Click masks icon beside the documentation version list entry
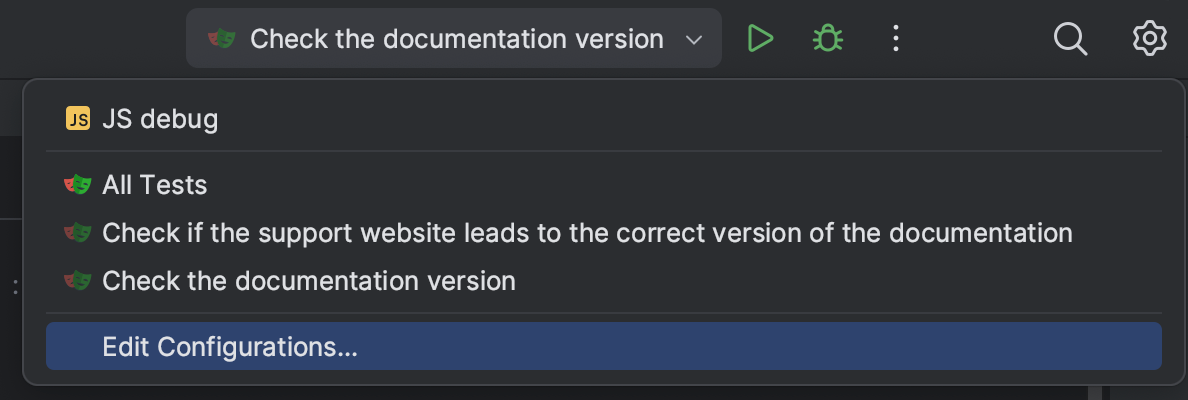 (78, 281)
